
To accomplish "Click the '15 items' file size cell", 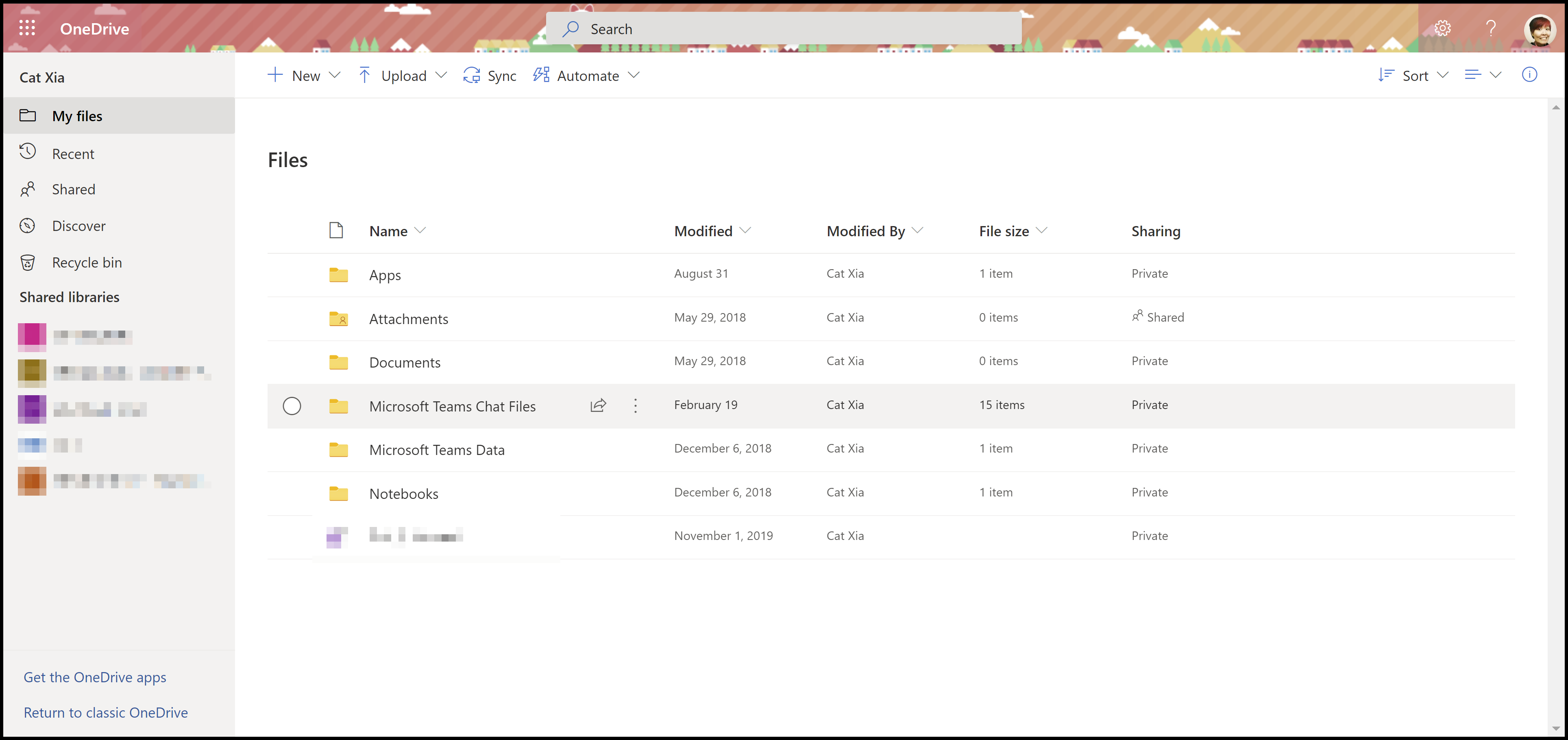I will pyautogui.click(x=1001, y=405).
